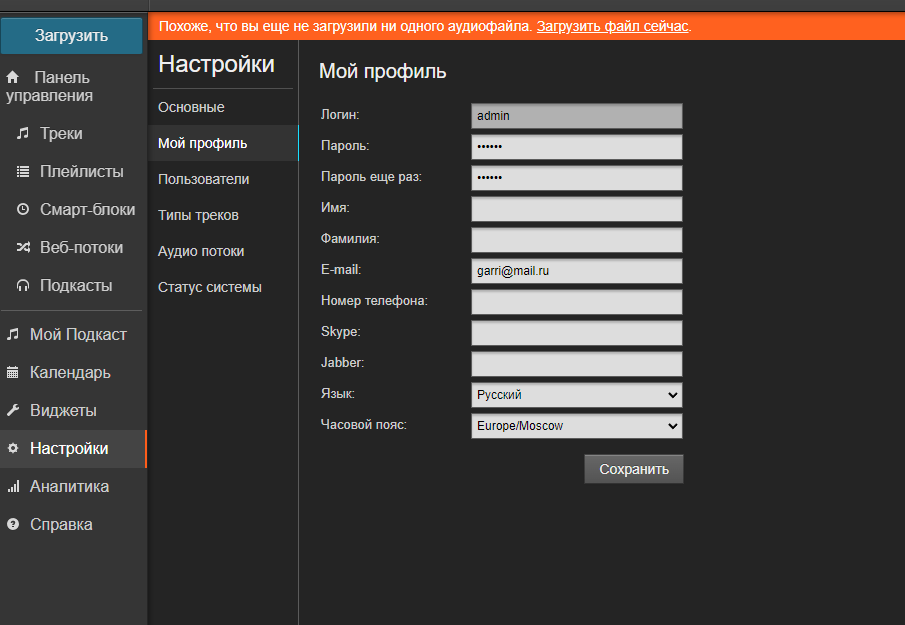Click the bar chart icon beside Аналитика
The image size is (905, 625).
tap(13, 486)
